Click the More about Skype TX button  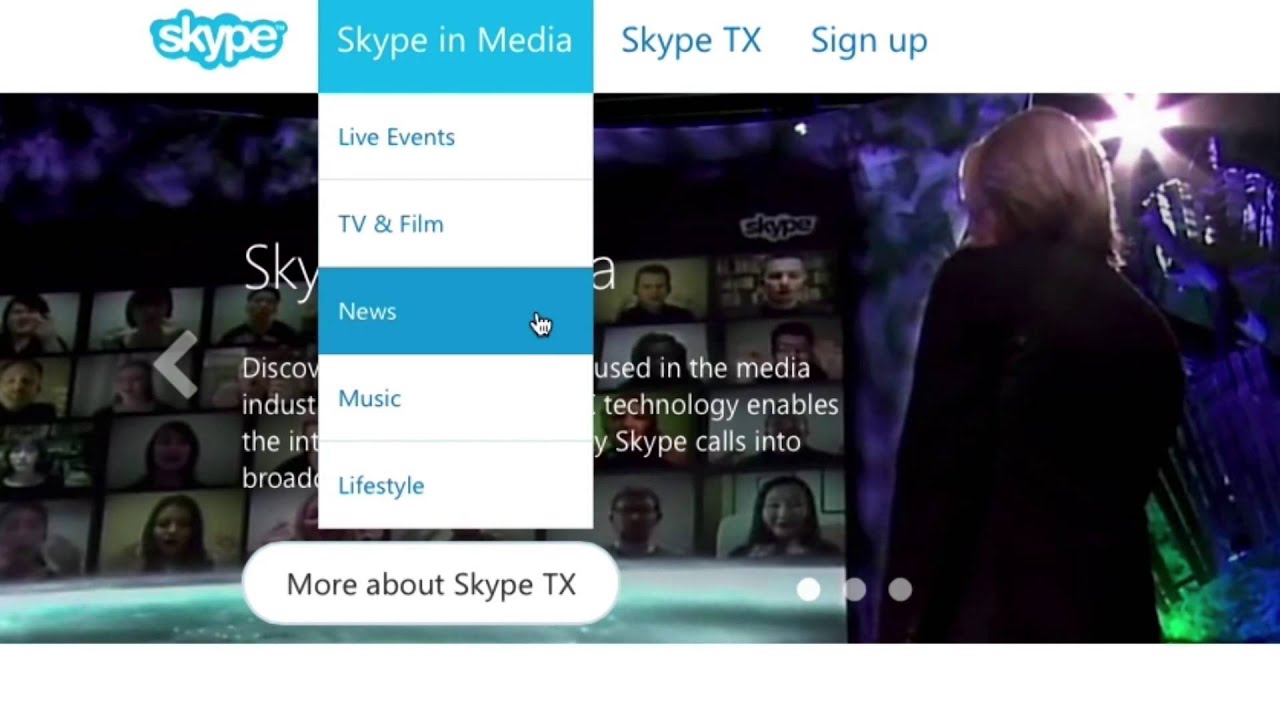pos(431,584)
